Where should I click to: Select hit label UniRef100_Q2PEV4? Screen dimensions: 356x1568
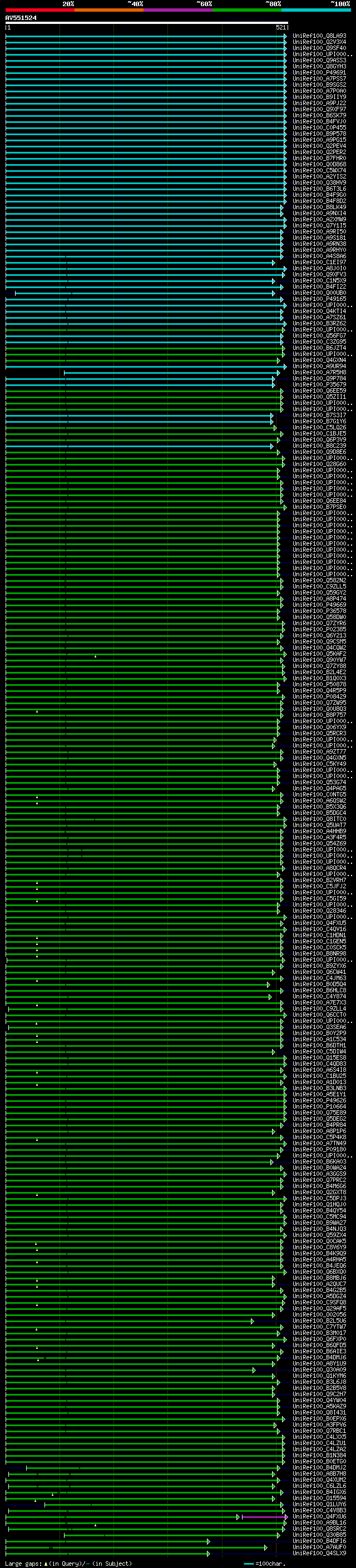[319, 146]
